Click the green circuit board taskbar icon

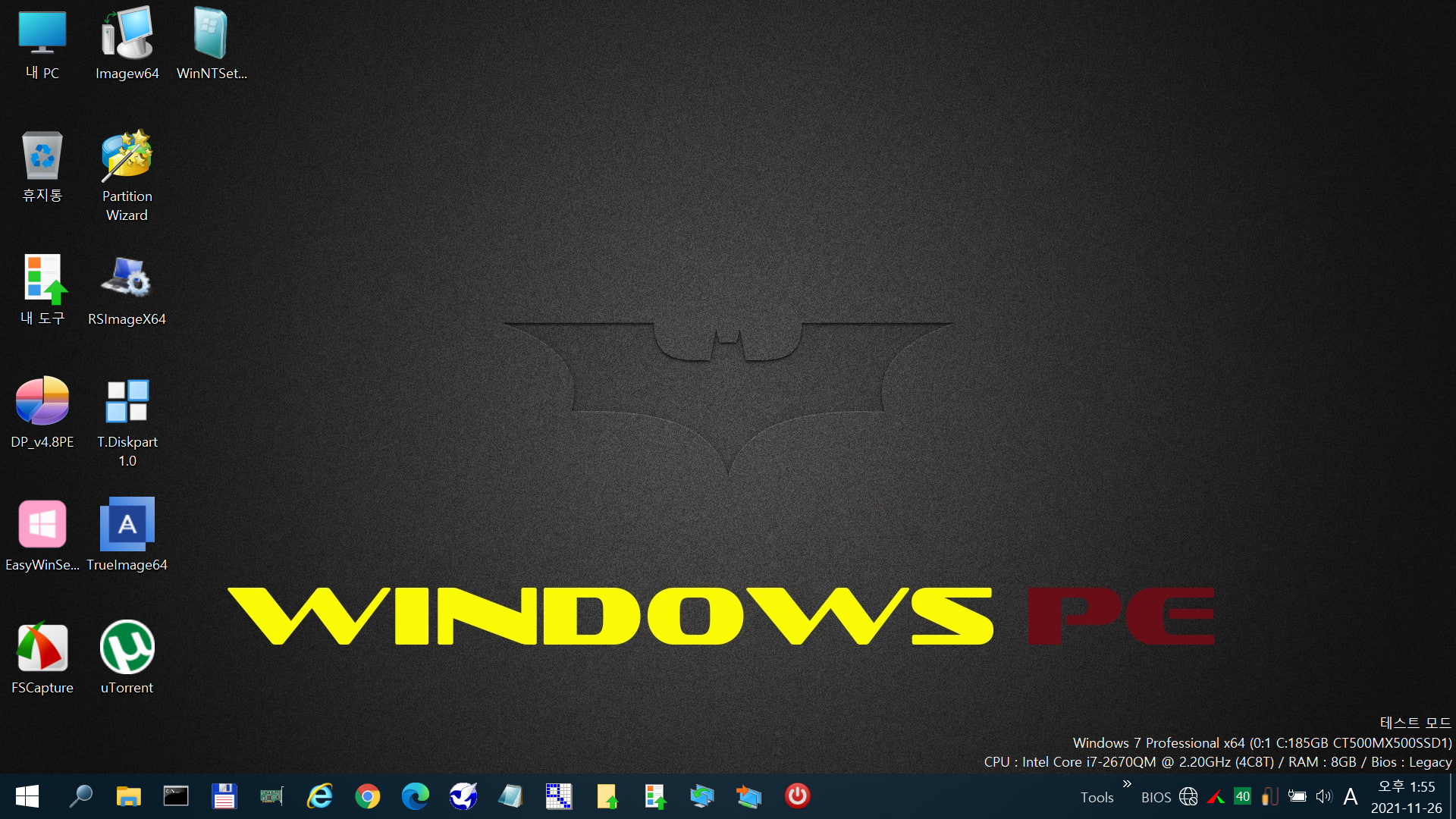(271, 796)
